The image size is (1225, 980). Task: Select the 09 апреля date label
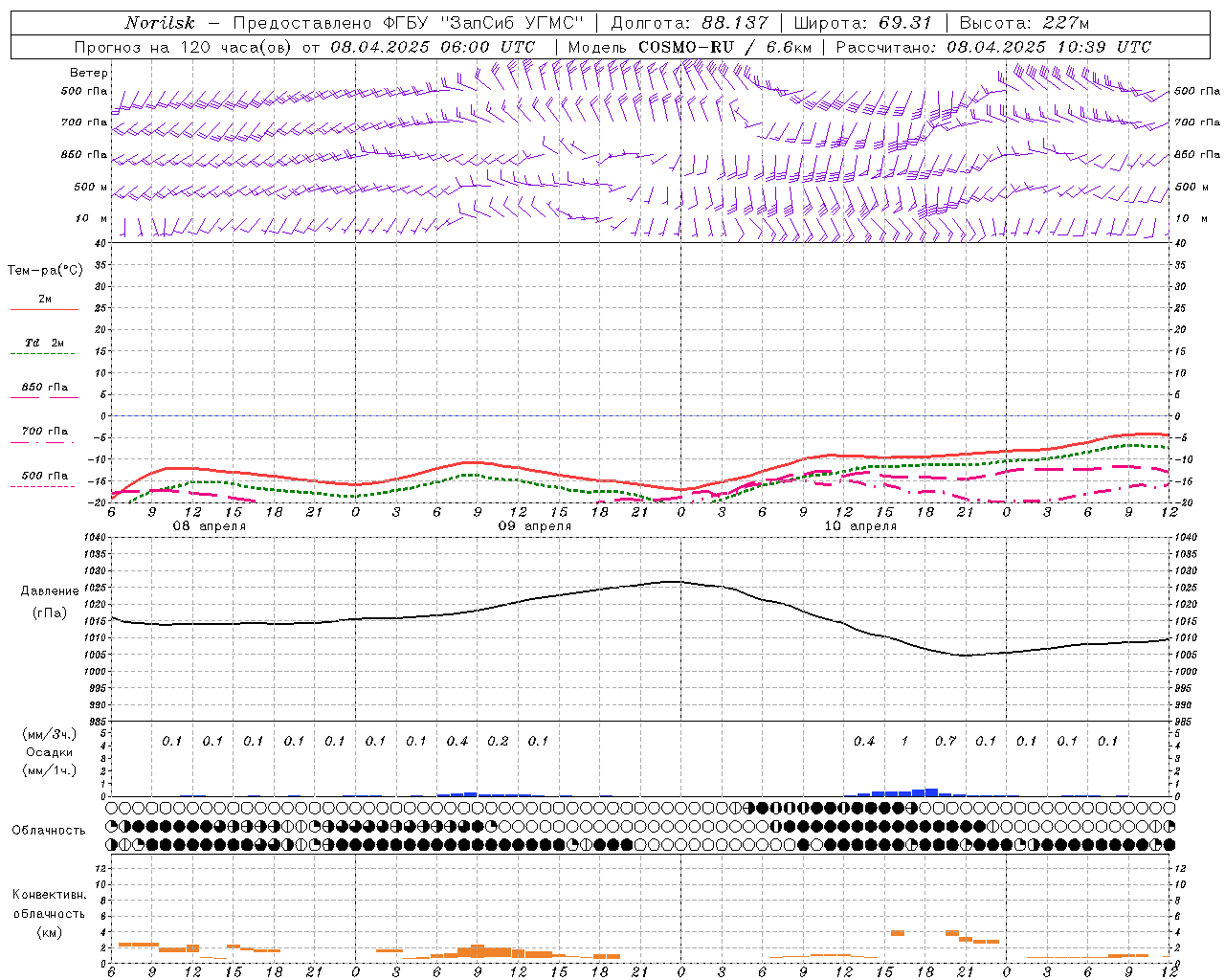pyautogui.click(x=534, y=526)
